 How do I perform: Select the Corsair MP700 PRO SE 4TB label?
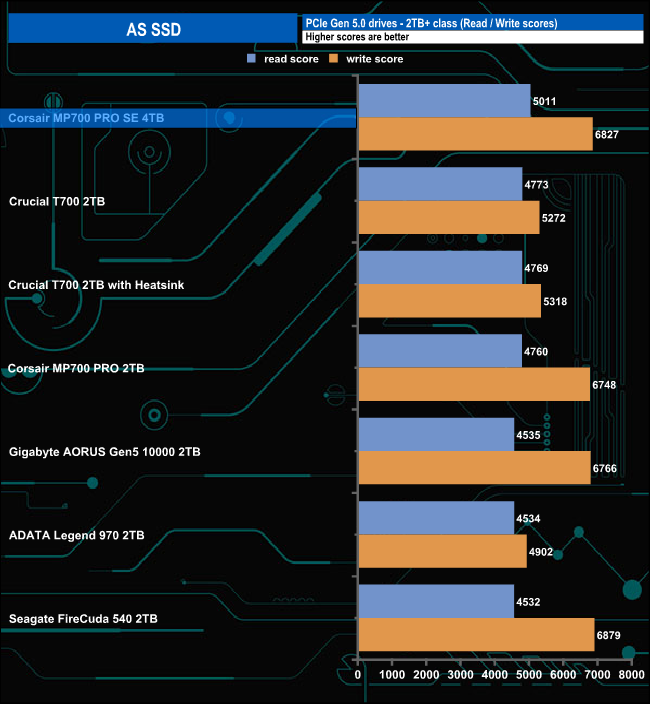(x=86, y=118)
